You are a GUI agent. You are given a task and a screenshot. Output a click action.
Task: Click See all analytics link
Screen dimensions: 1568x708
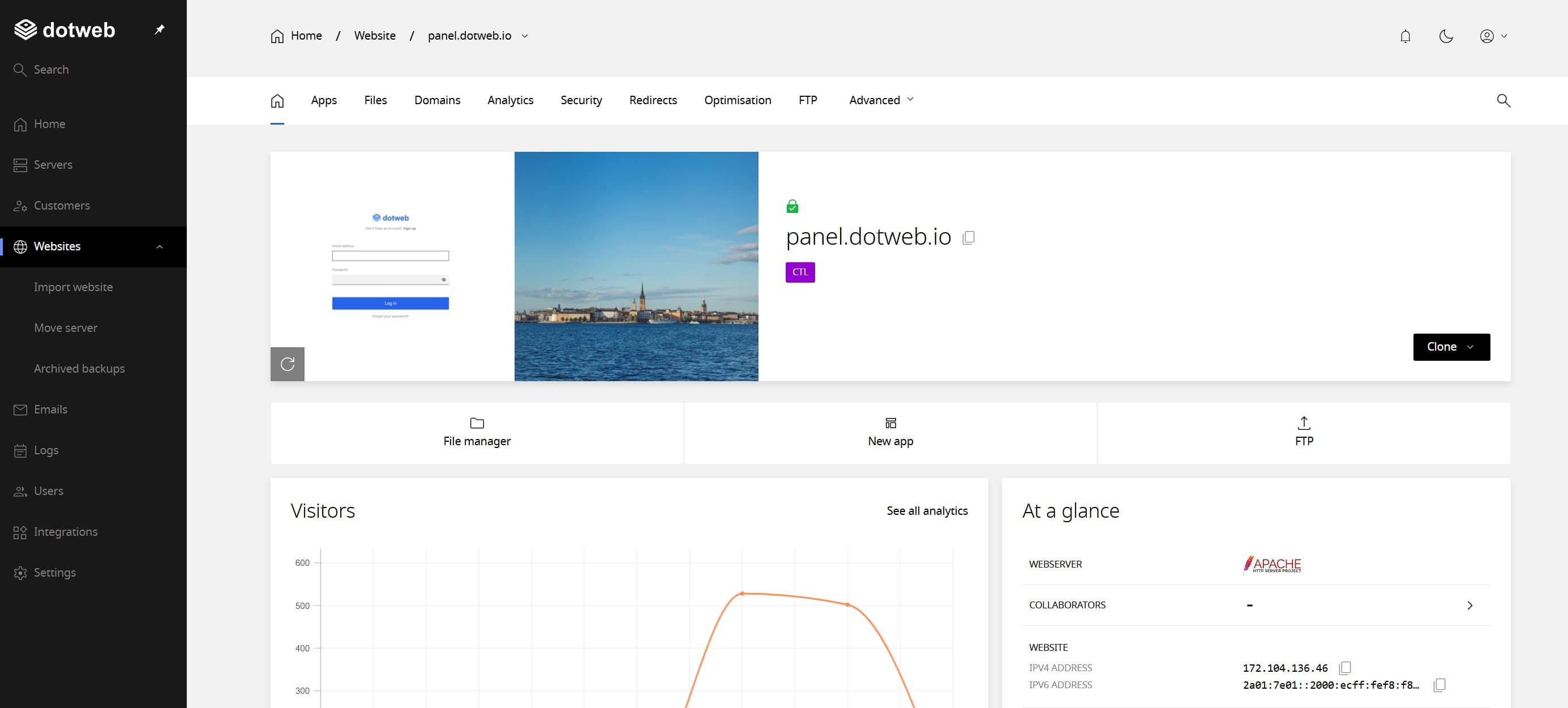[x=927, y=511]
